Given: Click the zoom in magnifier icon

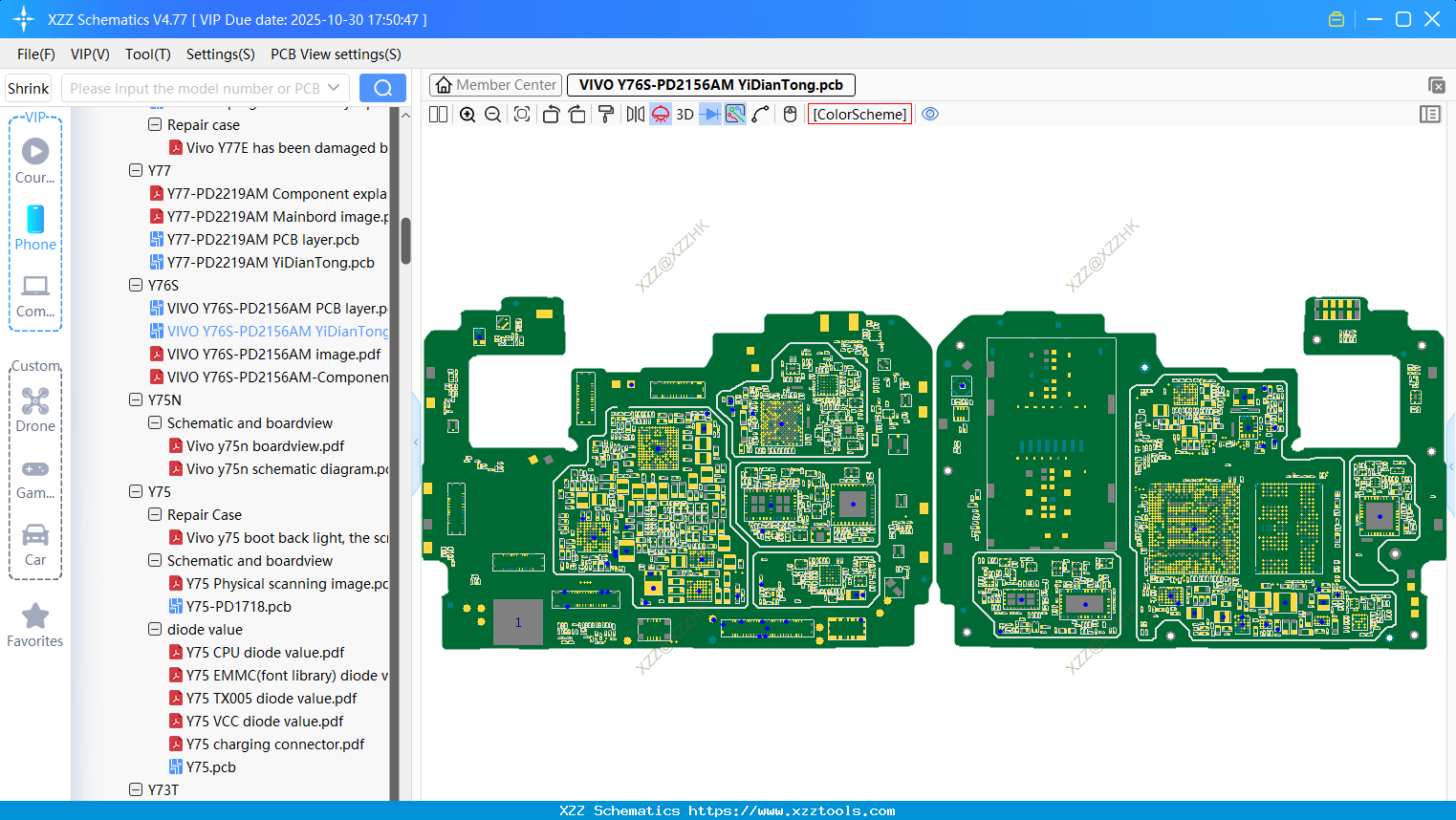Looking at the screenshot, I should pos(467,115).
